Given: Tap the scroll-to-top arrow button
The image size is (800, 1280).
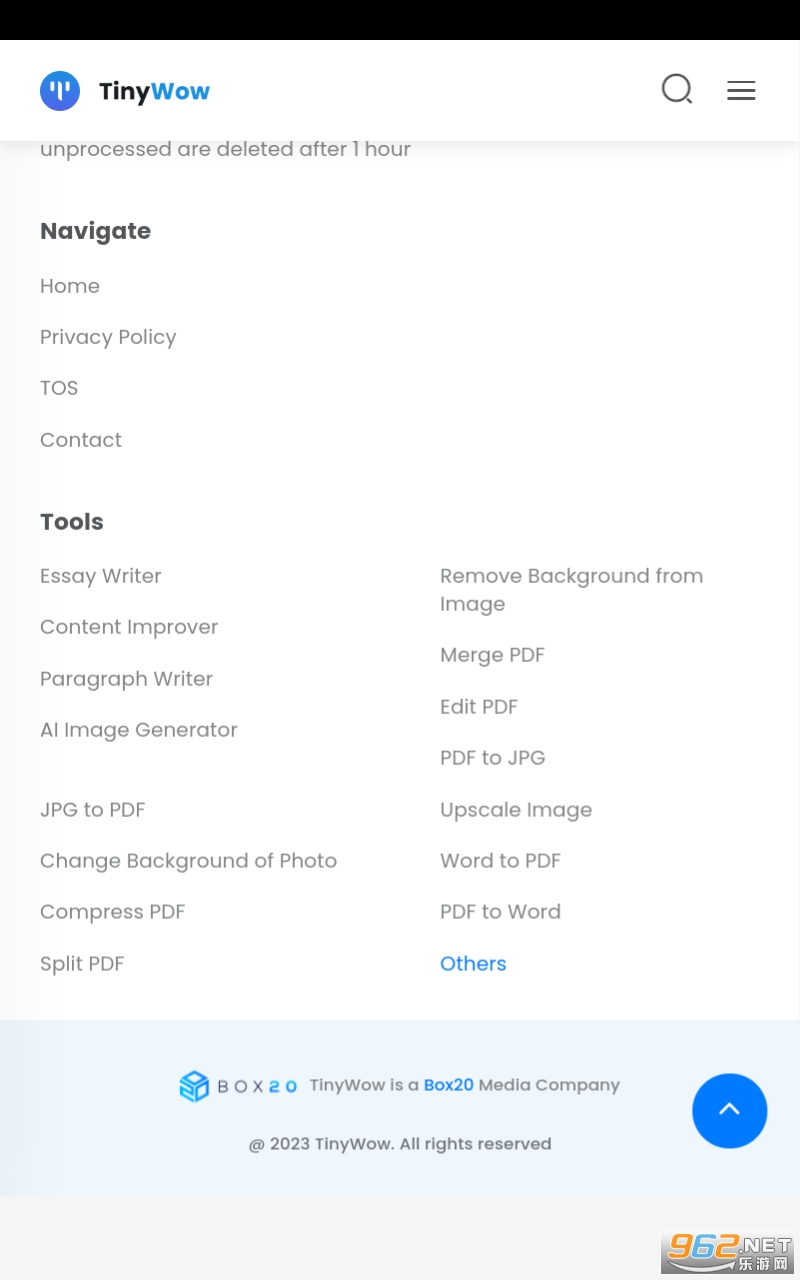Looking at the screenshot, I should click(x=729, y=1110).
